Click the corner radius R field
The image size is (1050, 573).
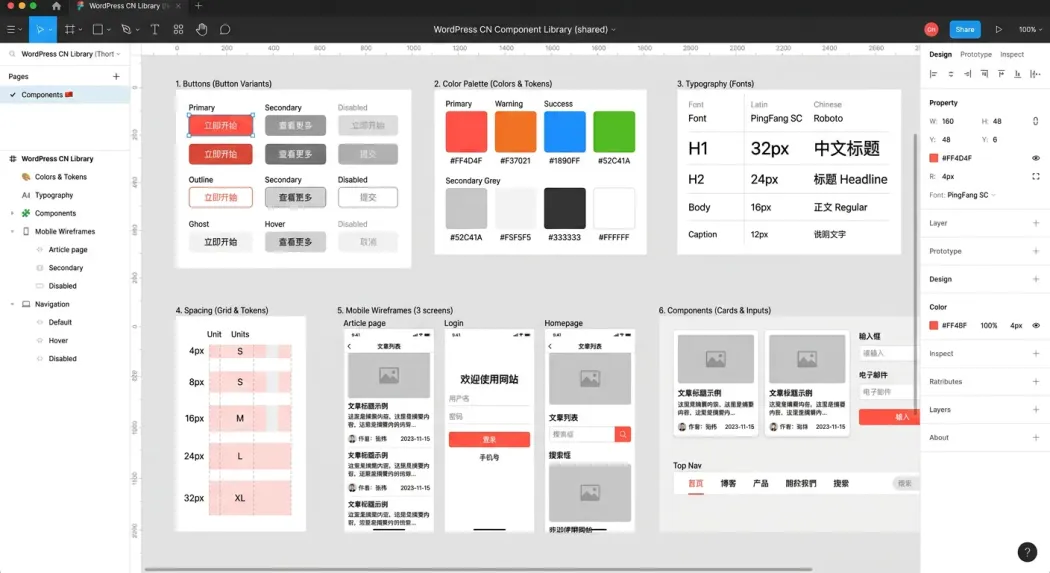[948, 177]
